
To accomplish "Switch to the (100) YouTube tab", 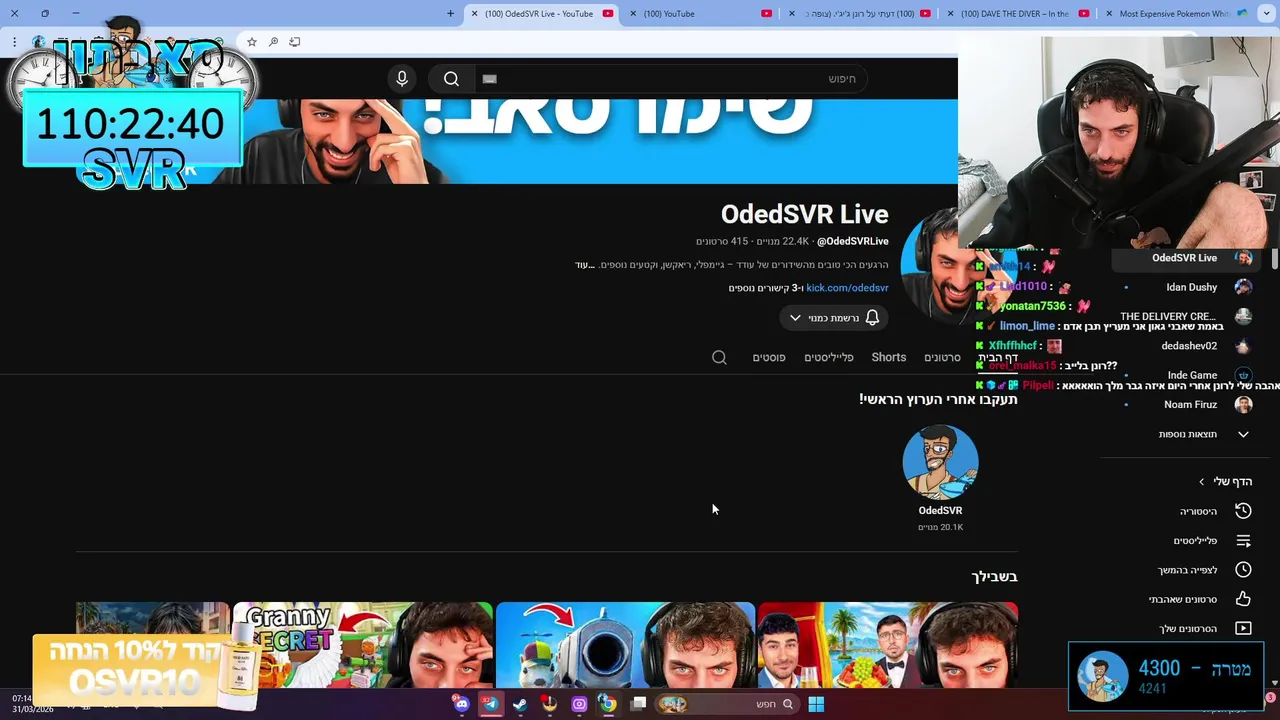I will (x=700, y=14).
